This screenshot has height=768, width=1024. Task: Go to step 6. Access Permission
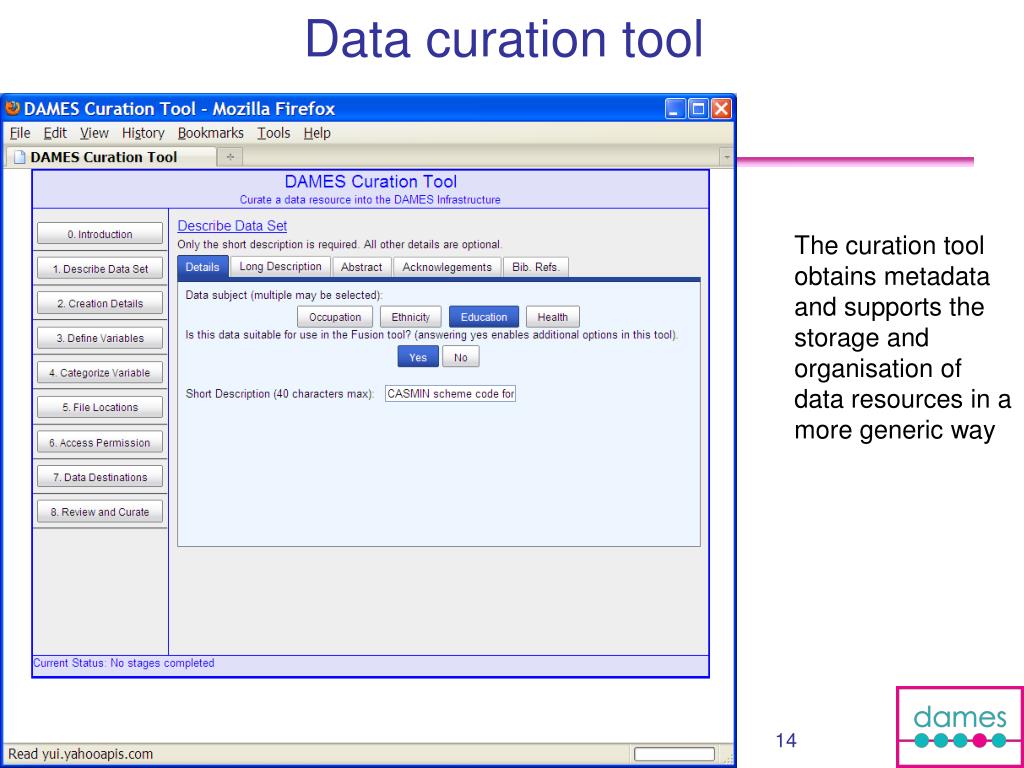(100, 442)
